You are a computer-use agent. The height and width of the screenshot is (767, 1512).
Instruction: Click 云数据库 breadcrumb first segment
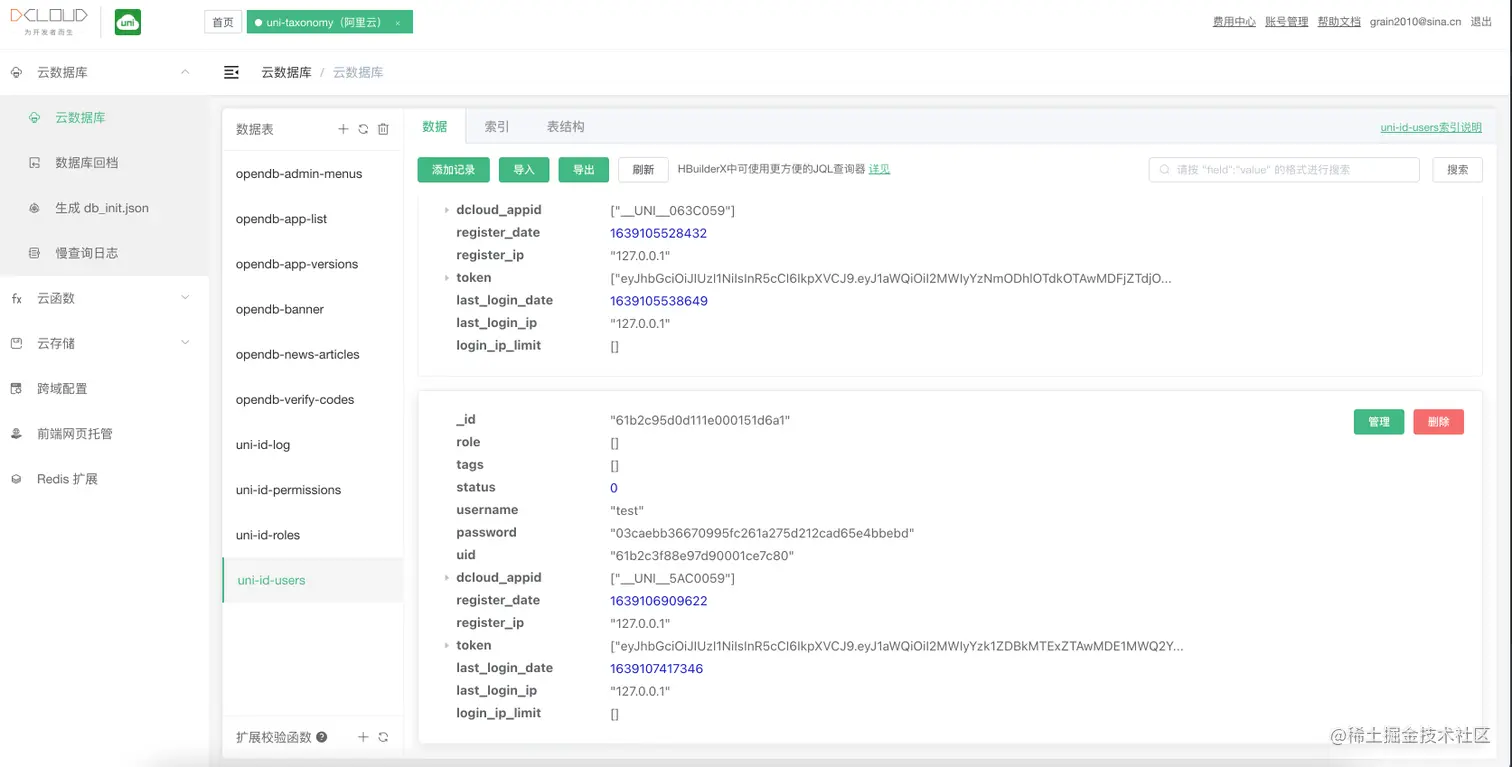tap(286, 72)
